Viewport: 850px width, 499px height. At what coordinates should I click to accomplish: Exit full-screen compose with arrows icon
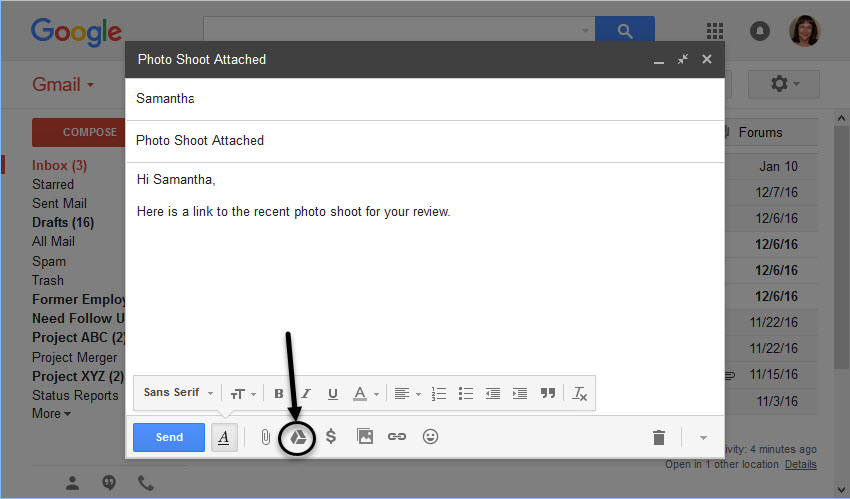[682, 59]
